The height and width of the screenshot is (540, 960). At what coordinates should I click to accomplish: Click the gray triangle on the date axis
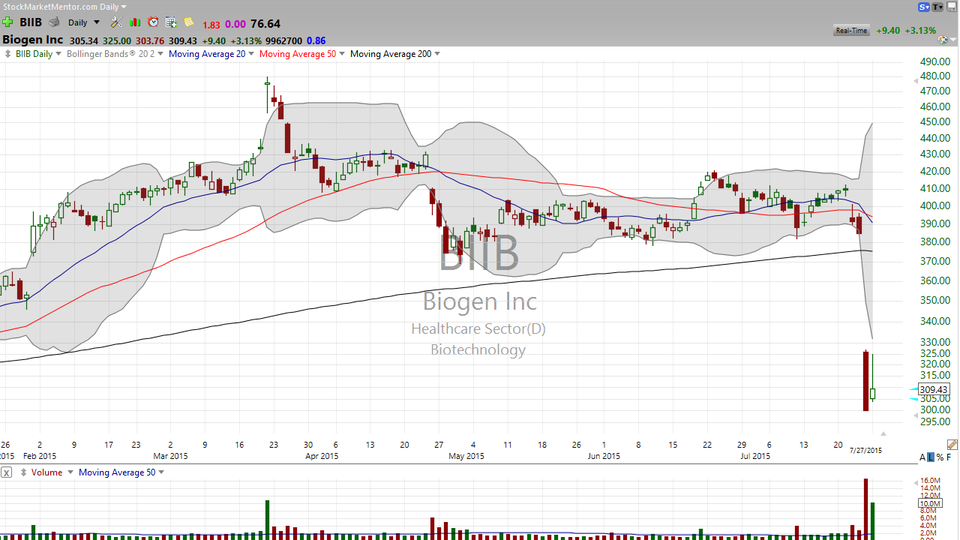pos(883,433)
